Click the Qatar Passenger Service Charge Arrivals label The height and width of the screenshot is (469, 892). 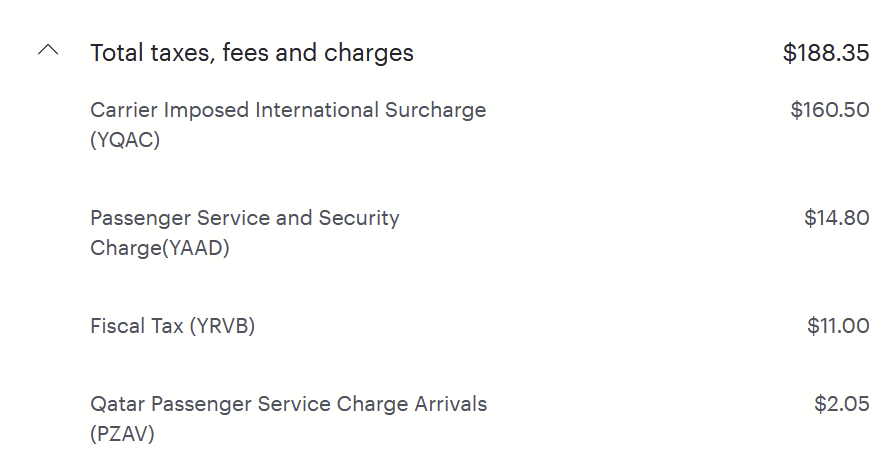coord(288,404)
